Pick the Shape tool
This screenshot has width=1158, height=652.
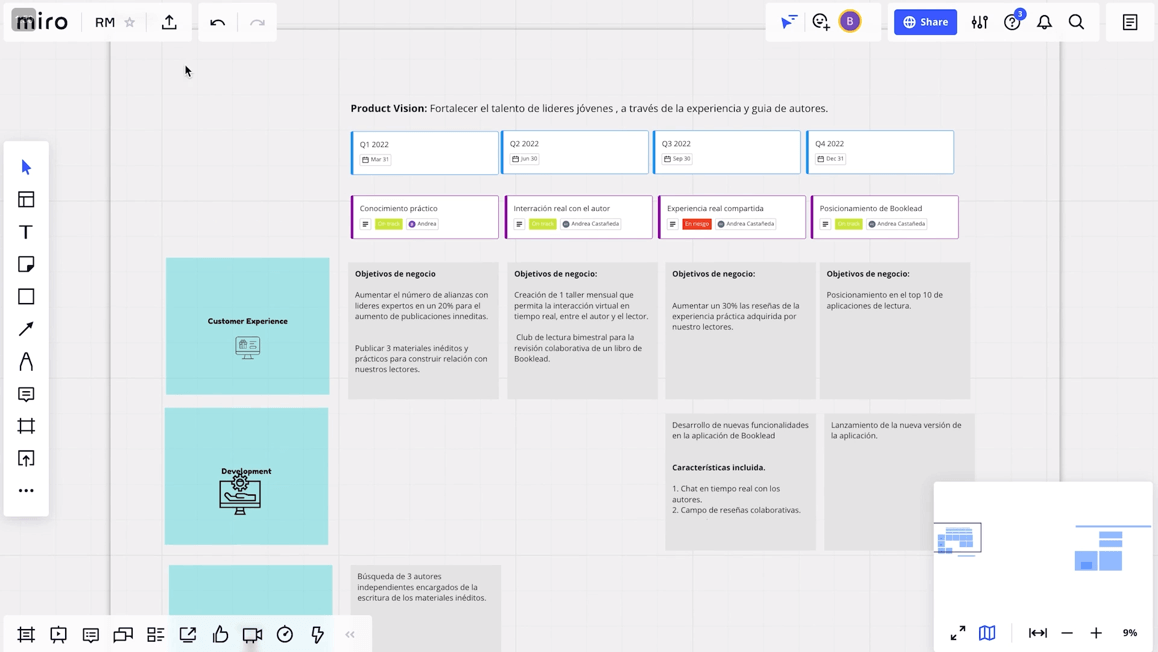pos(26,296)
